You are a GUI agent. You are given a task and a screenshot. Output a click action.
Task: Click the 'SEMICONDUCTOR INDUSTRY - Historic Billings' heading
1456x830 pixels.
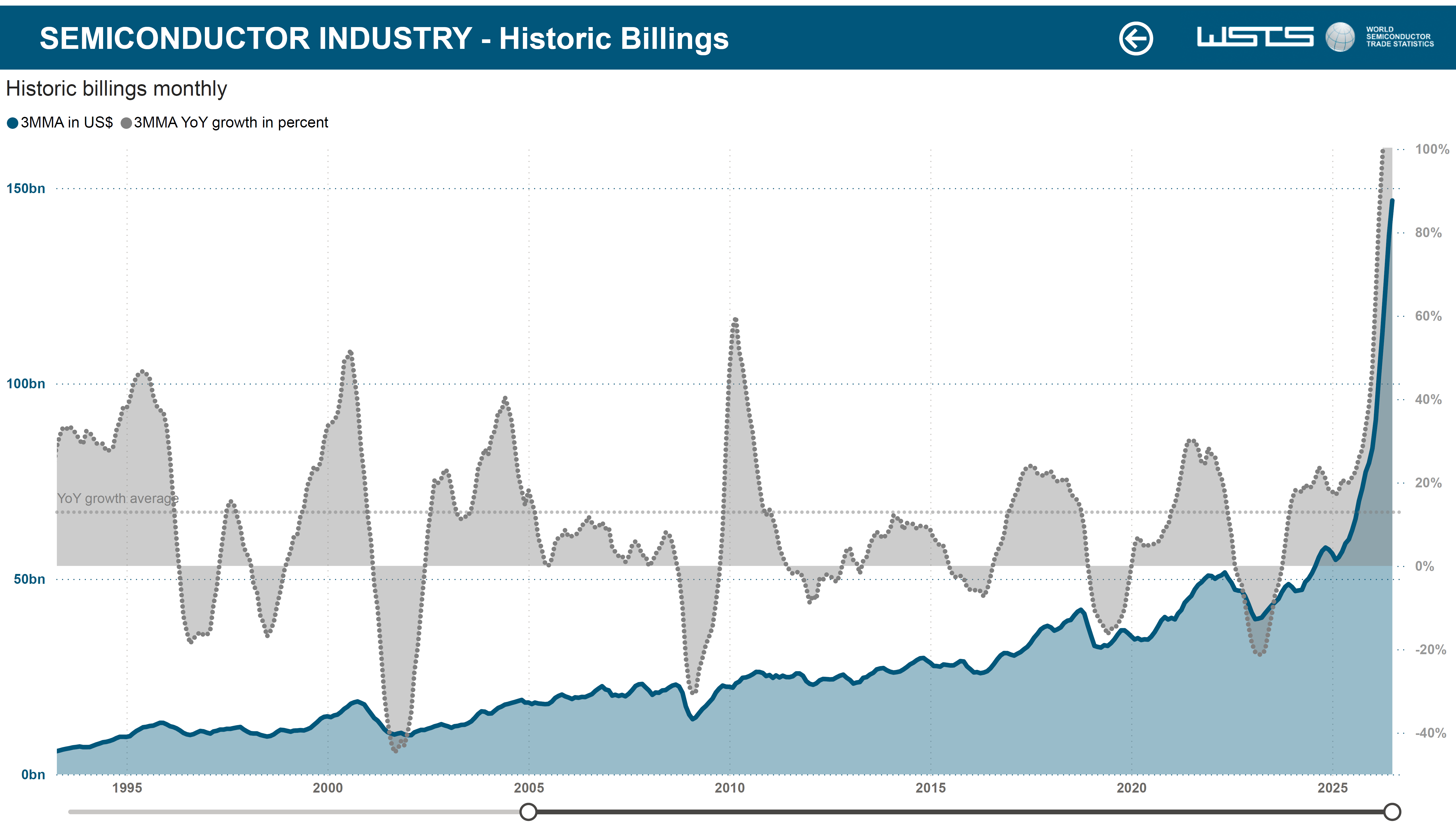pyautogui.click(x=384, y=39)
